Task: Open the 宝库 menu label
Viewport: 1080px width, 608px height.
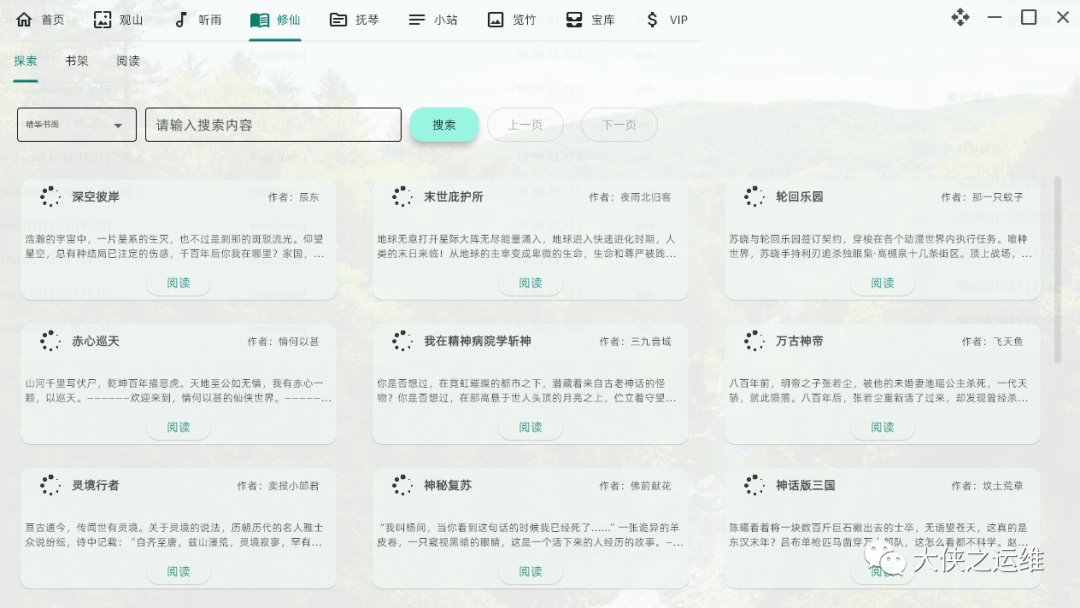Action: pos(603,20)
